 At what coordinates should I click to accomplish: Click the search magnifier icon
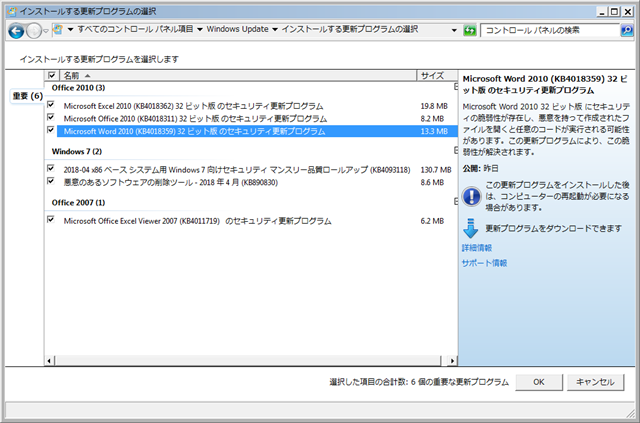point(627,30)
